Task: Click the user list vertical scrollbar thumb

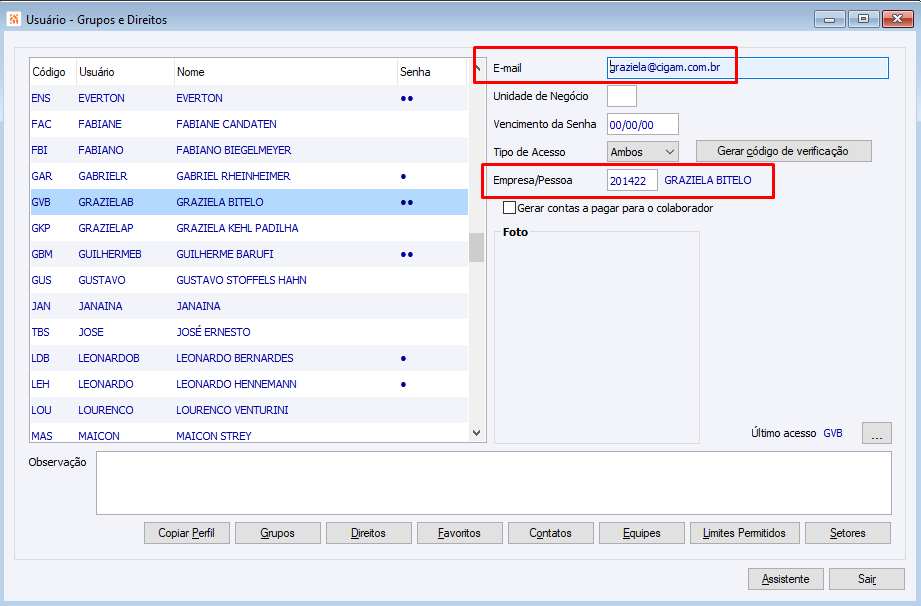Action: (x=476, y=247)
